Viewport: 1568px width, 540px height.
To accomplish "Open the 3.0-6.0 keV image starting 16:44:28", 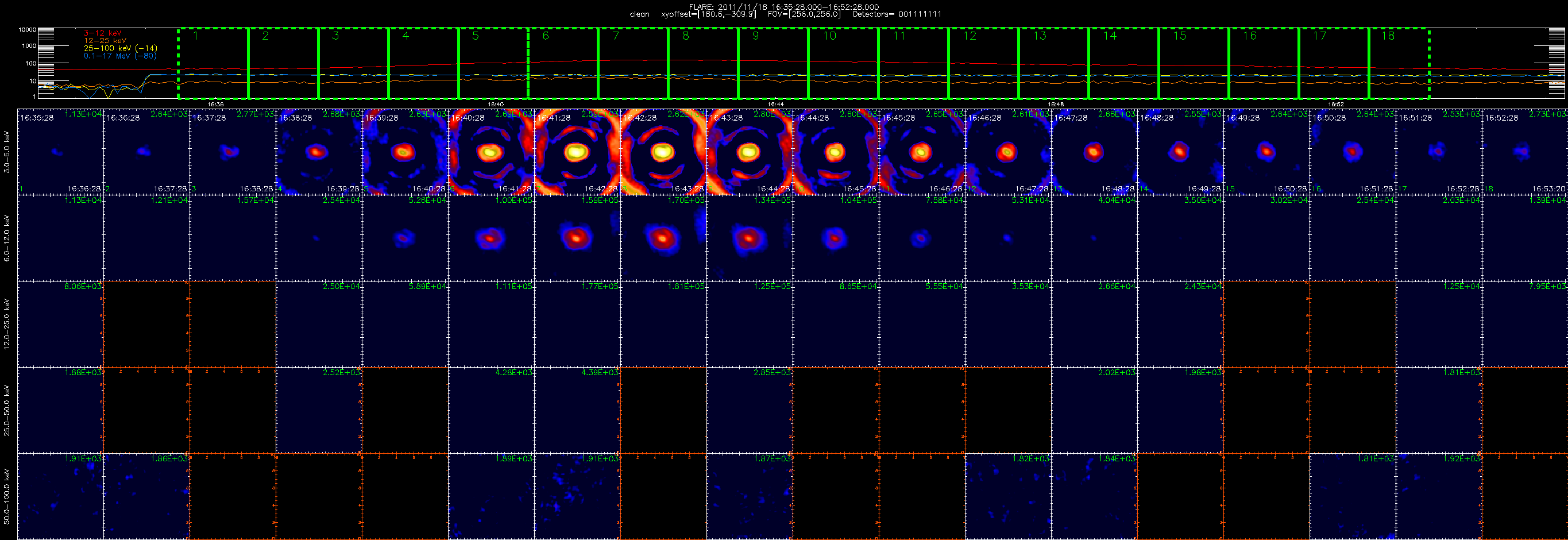I will coord(836,152).
